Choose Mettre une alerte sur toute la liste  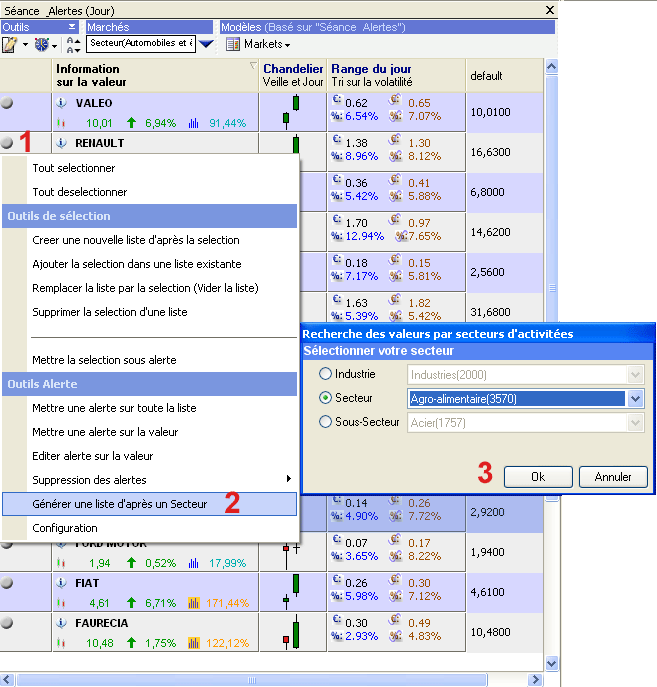(149, 408)
